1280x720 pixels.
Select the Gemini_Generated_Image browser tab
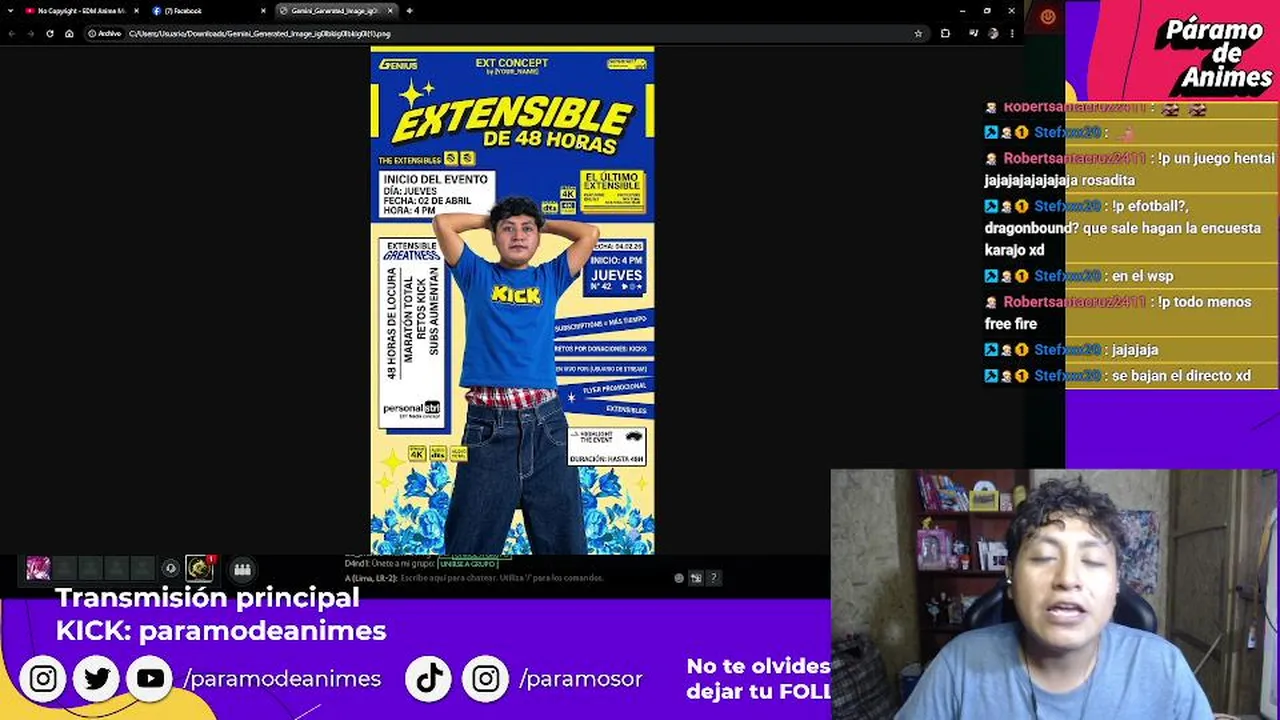[x=335, y=11]
